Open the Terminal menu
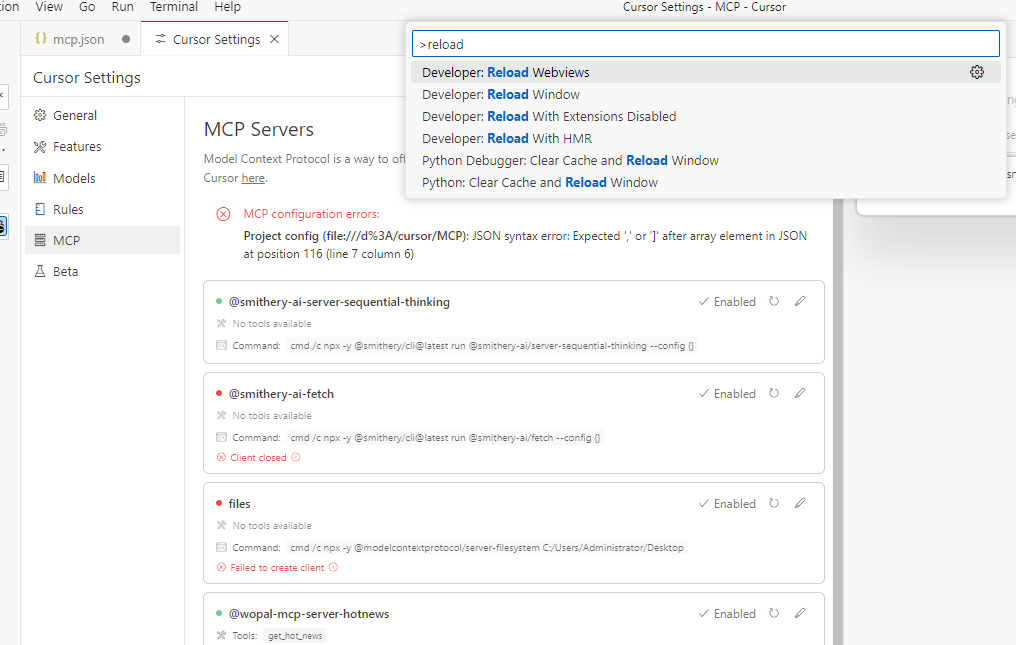 point(174,7)
